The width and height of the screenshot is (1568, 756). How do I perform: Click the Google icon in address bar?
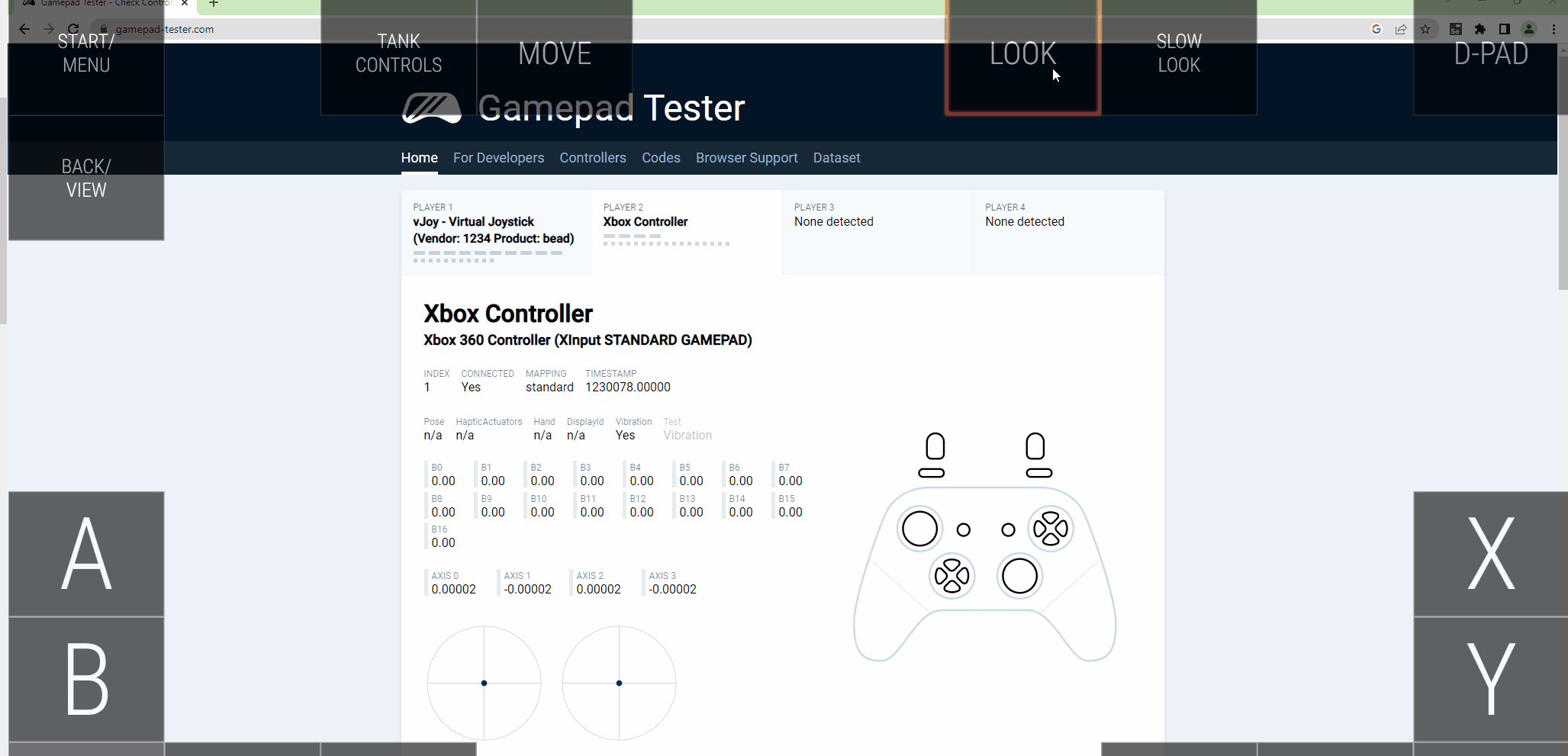pos(1376,29)
